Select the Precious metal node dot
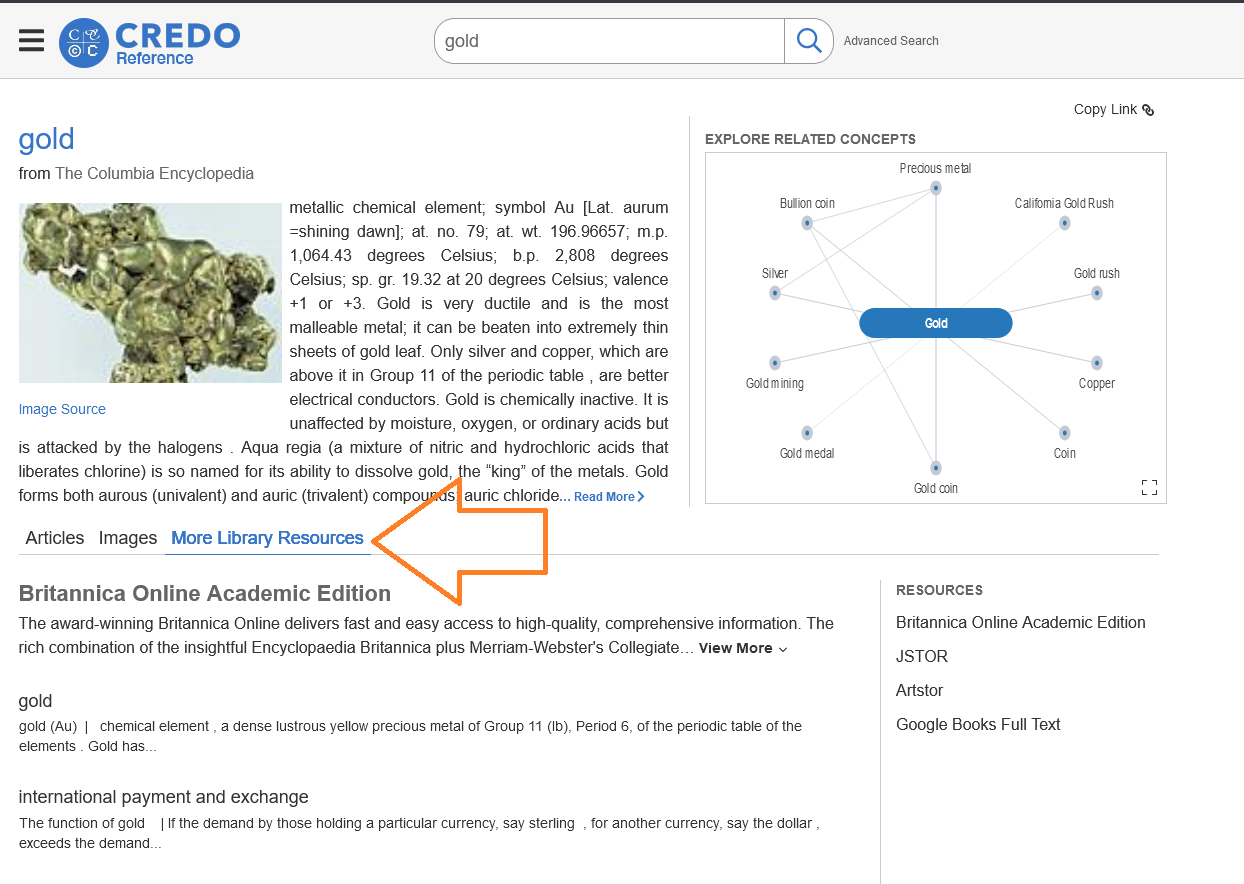 (x=936, y=188)
